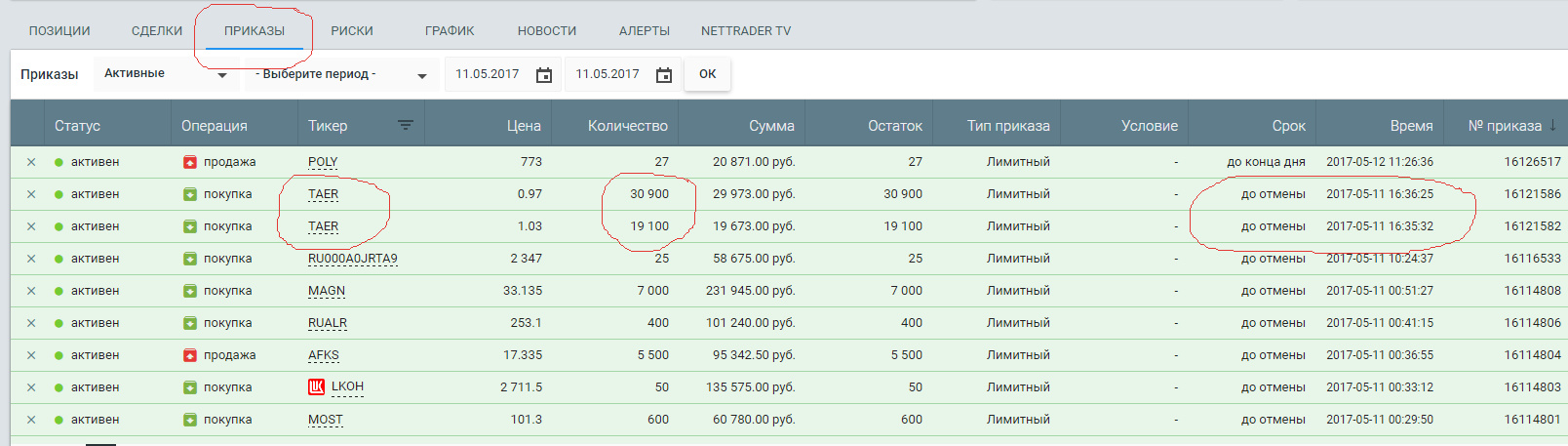The height and width of the screenshot is (446, 1568).
Task: Open calendar picker for the end date
Action: click(x=664, y=75)
